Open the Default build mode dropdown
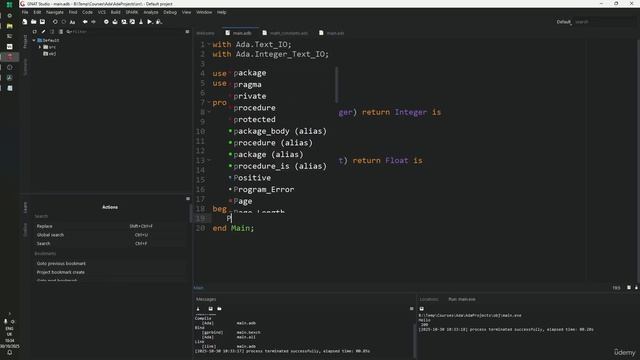 (564, 22)
